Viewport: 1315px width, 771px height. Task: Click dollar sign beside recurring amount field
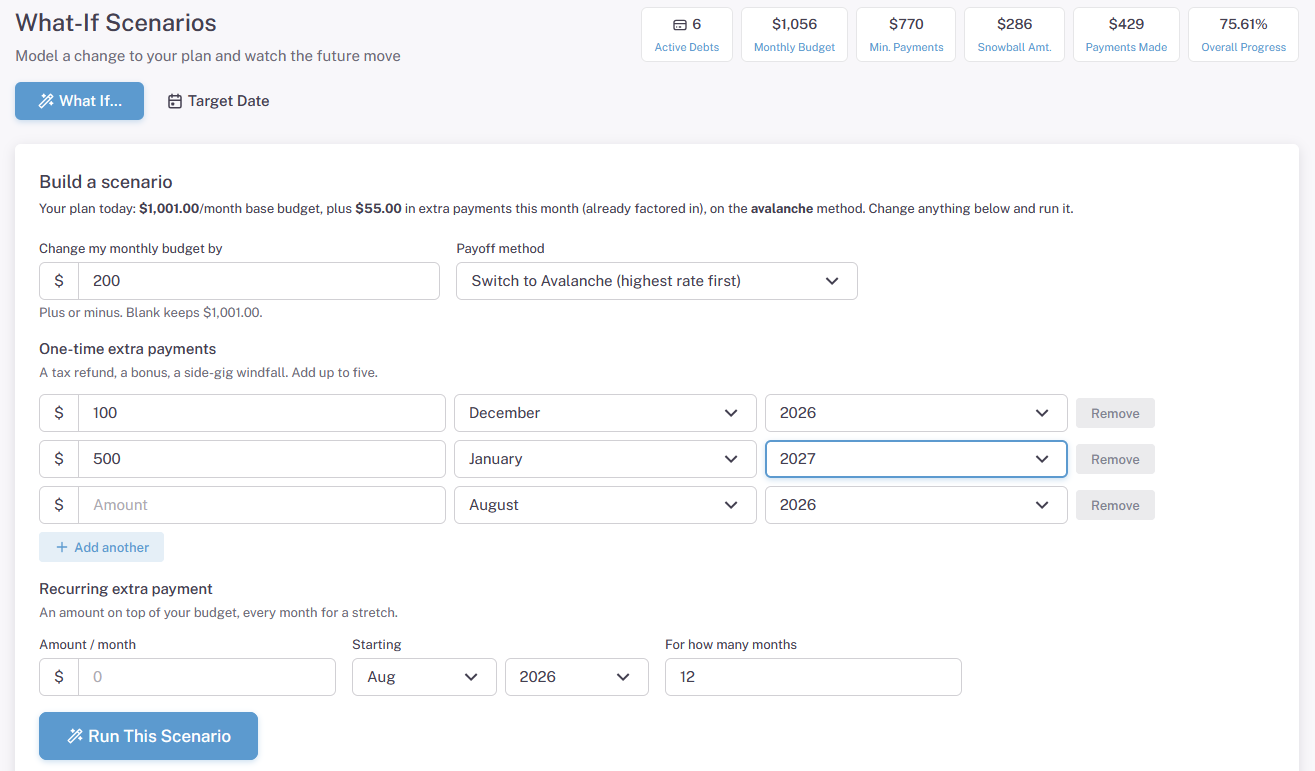[x=59, y=677]
